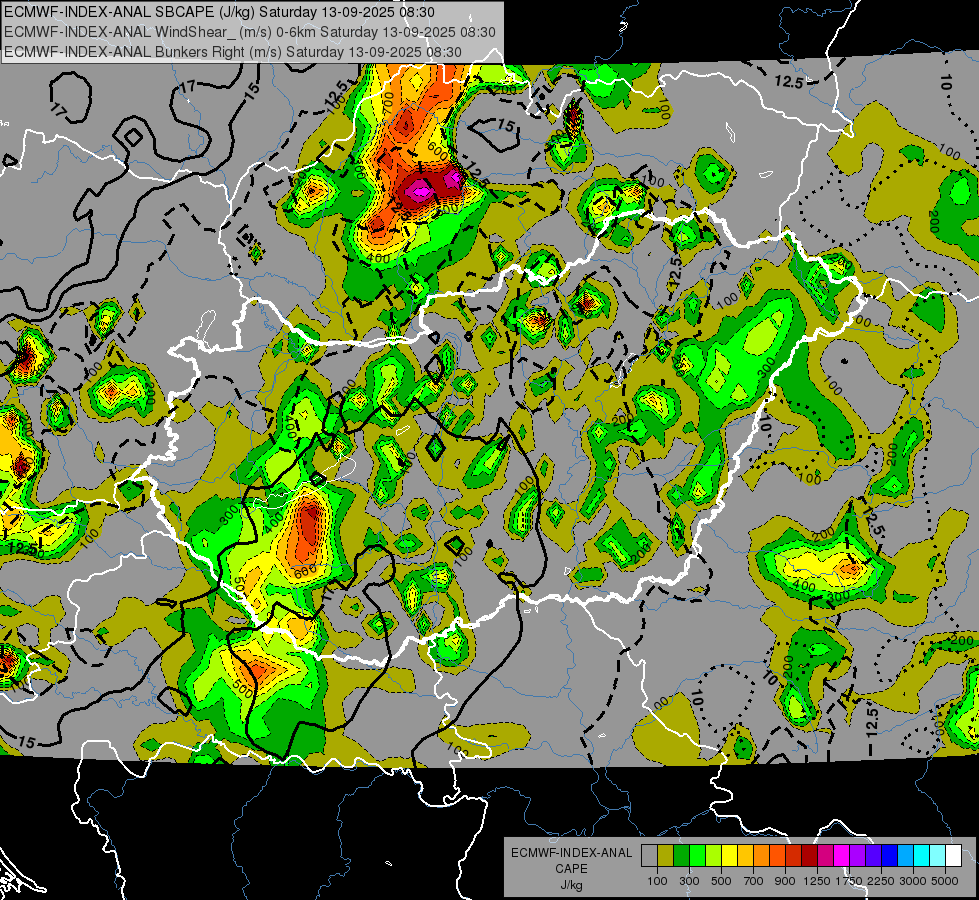979x900 pixels.
Task: Click the 1750 legend tick label
Action: (849, 881)
